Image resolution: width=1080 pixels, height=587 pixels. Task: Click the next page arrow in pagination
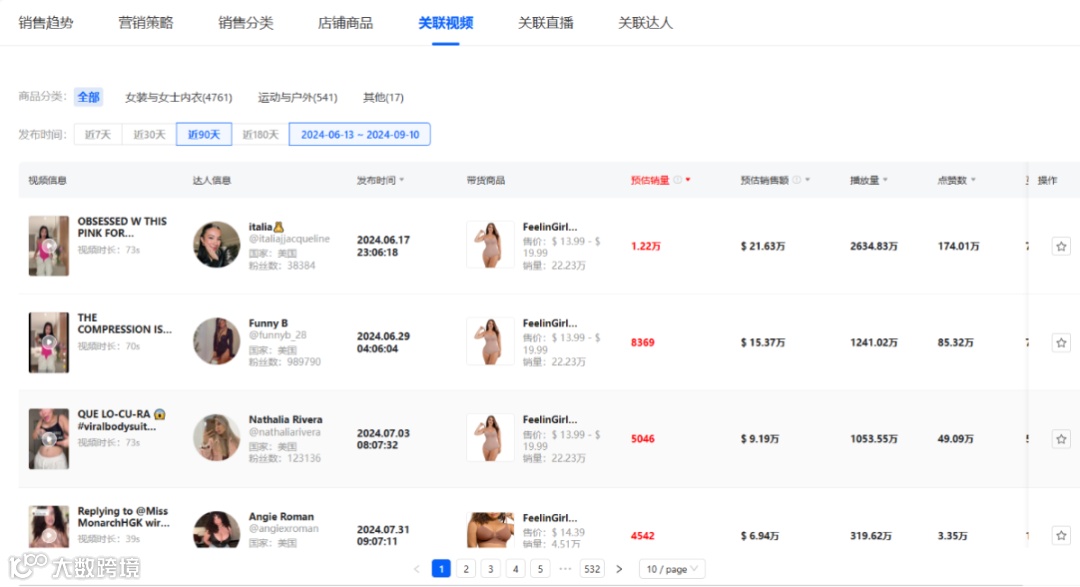point(619,568)
